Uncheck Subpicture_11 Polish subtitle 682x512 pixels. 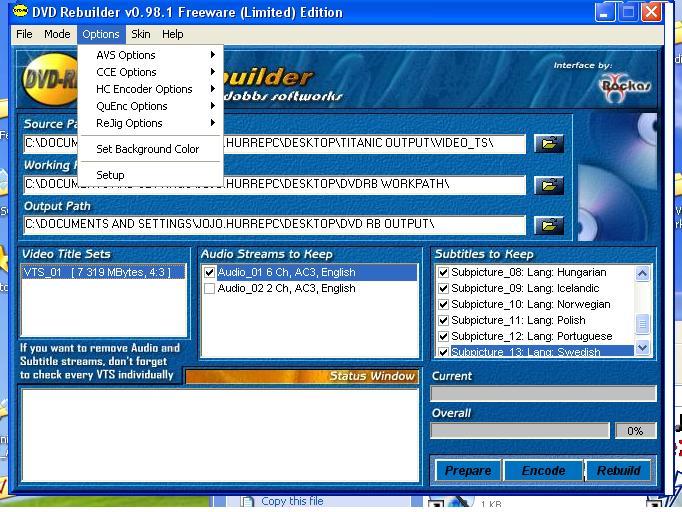[x=443, y=321]
